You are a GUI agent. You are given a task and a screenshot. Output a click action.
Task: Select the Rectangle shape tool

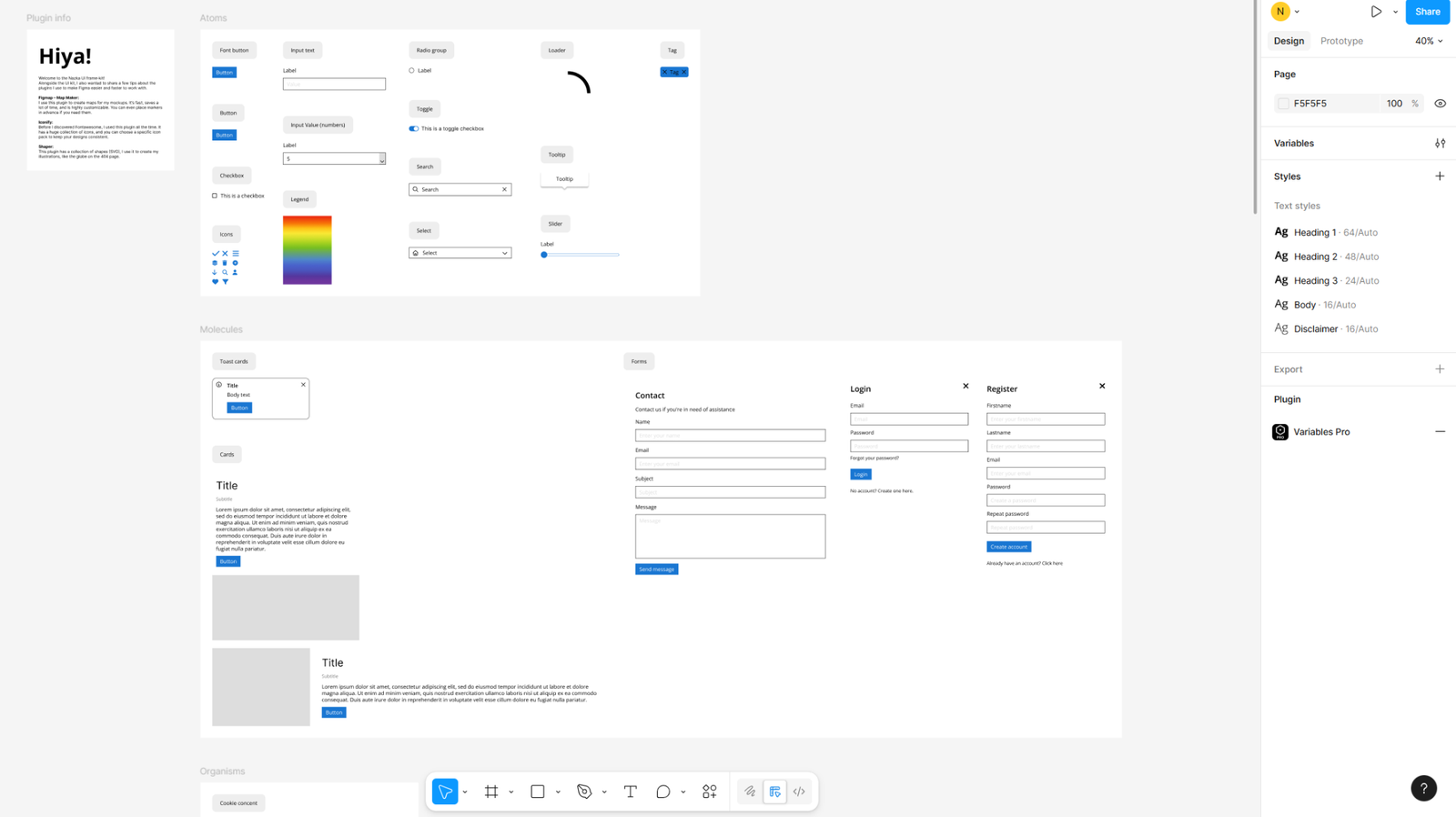538,792
